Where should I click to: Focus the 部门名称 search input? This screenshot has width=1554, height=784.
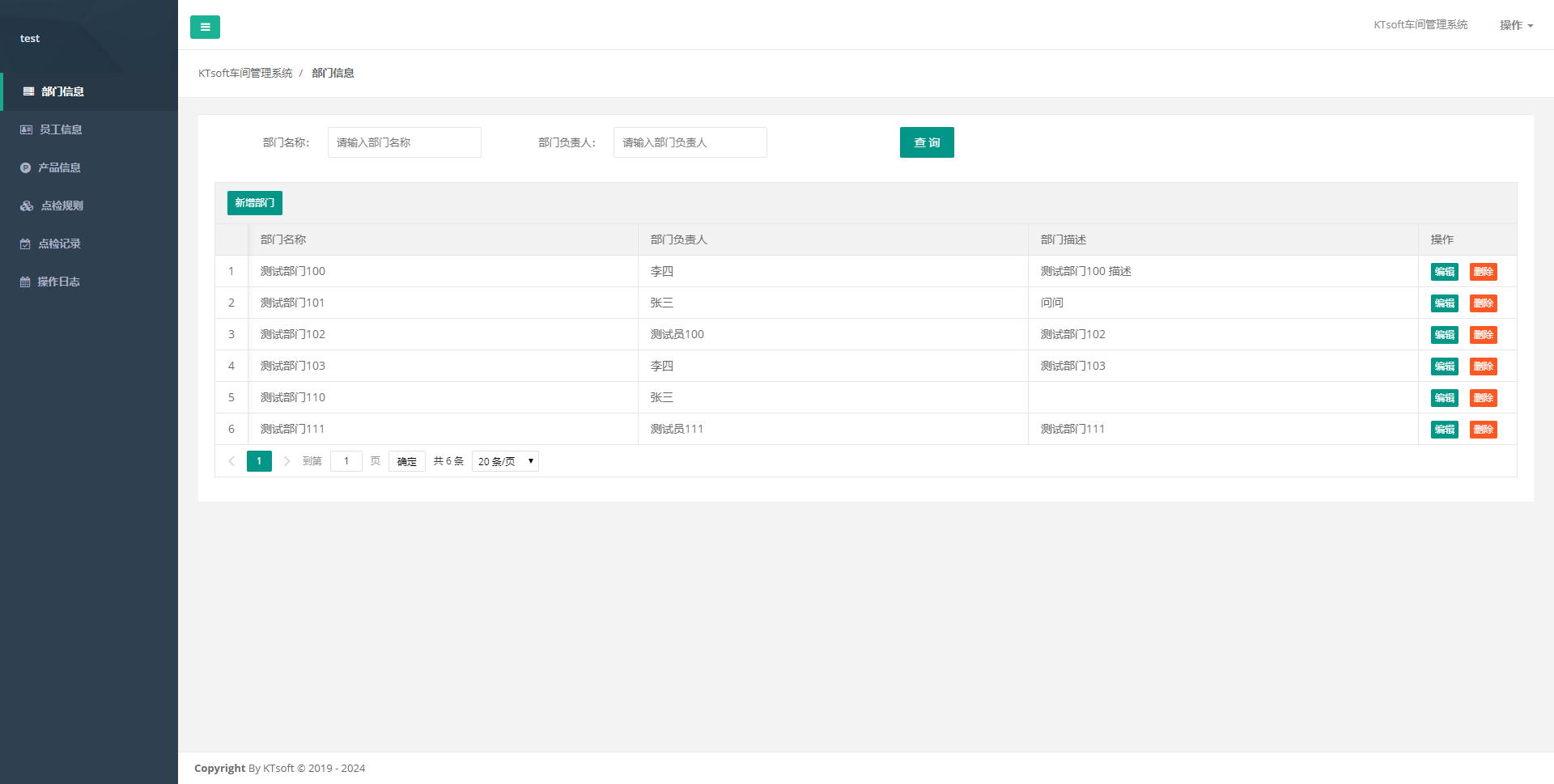click(x=405, y=142)
